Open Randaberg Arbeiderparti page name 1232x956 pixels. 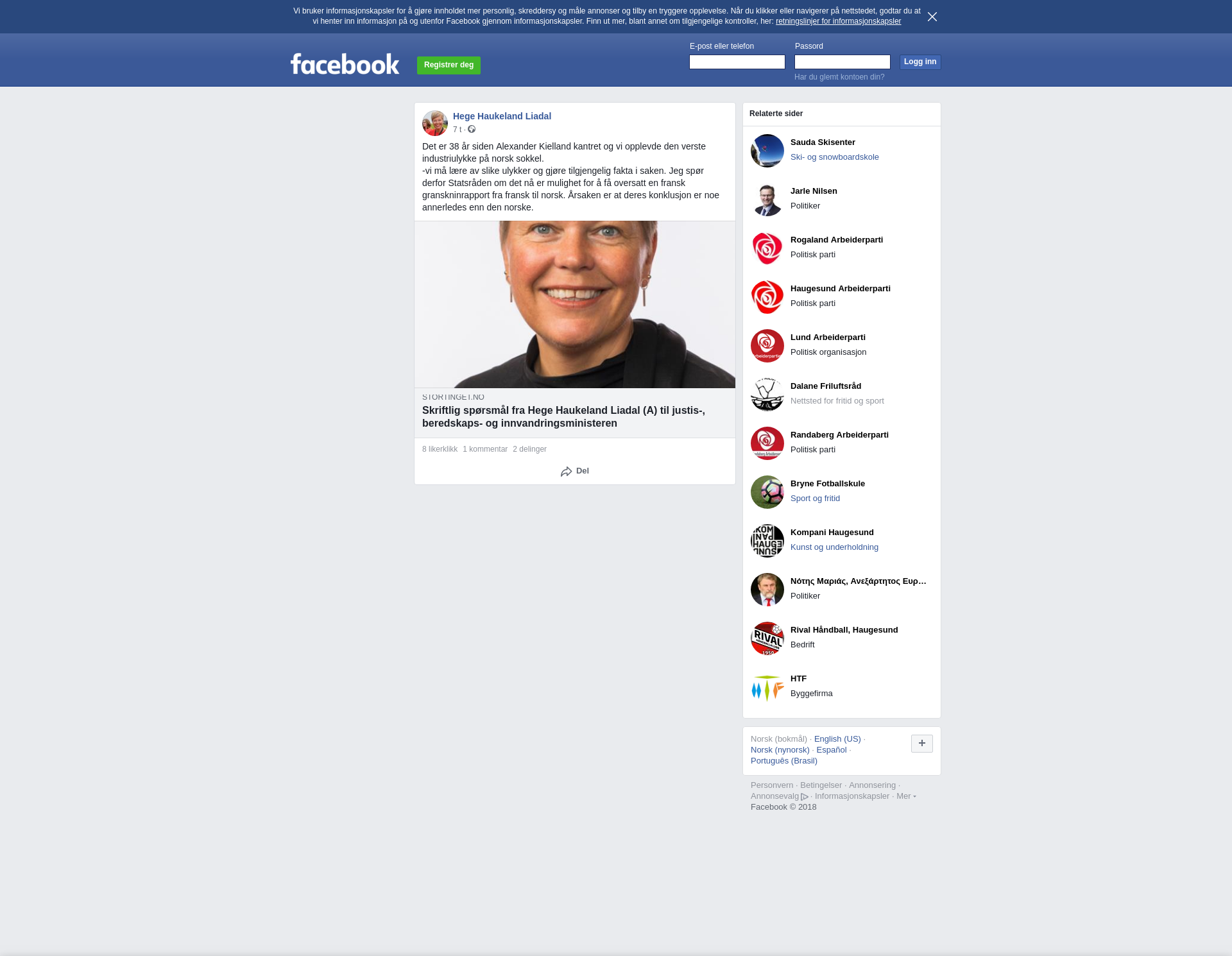[839, 435]
